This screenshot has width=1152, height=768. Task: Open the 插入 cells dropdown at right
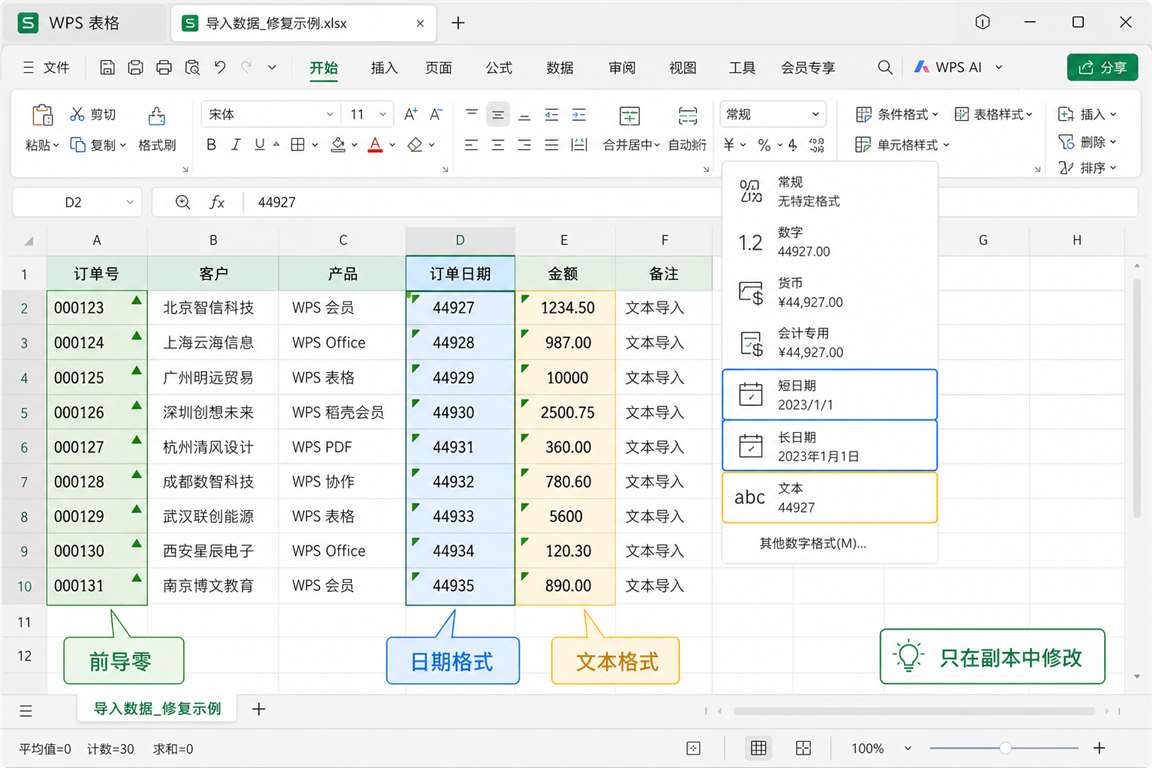1087,114
